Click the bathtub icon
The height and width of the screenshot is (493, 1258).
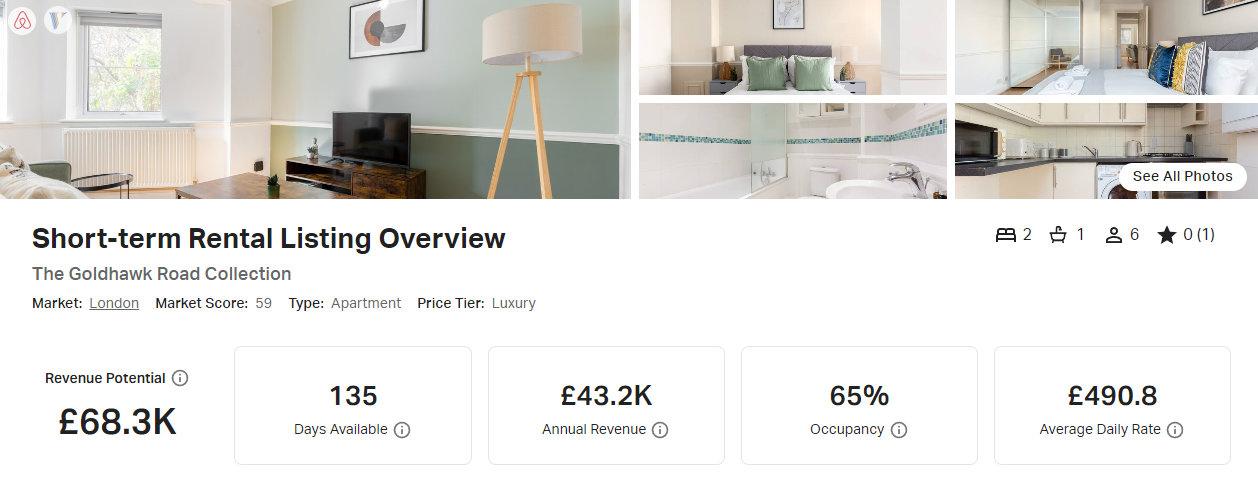tap(1058, 235)
